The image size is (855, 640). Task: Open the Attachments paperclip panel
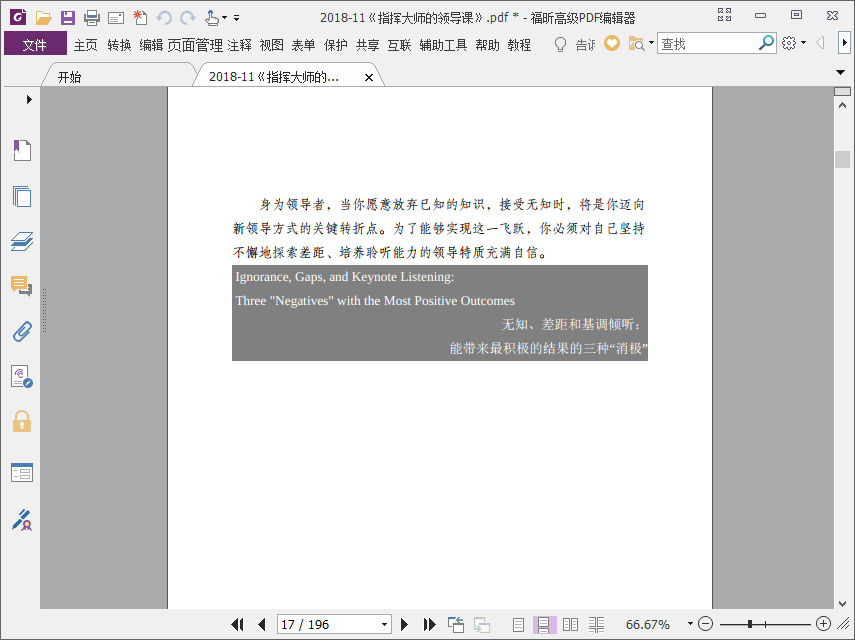click(x=22, y=331)
